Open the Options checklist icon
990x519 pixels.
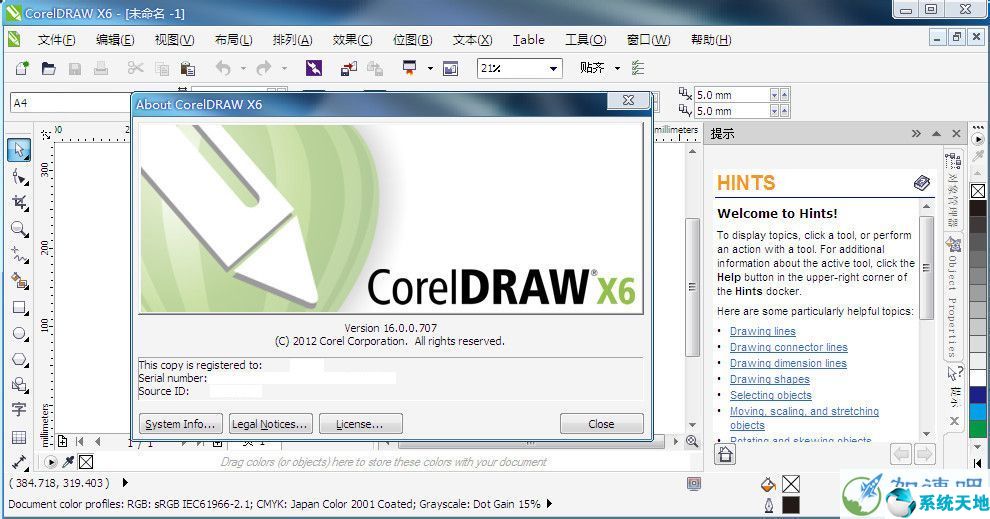638,68
